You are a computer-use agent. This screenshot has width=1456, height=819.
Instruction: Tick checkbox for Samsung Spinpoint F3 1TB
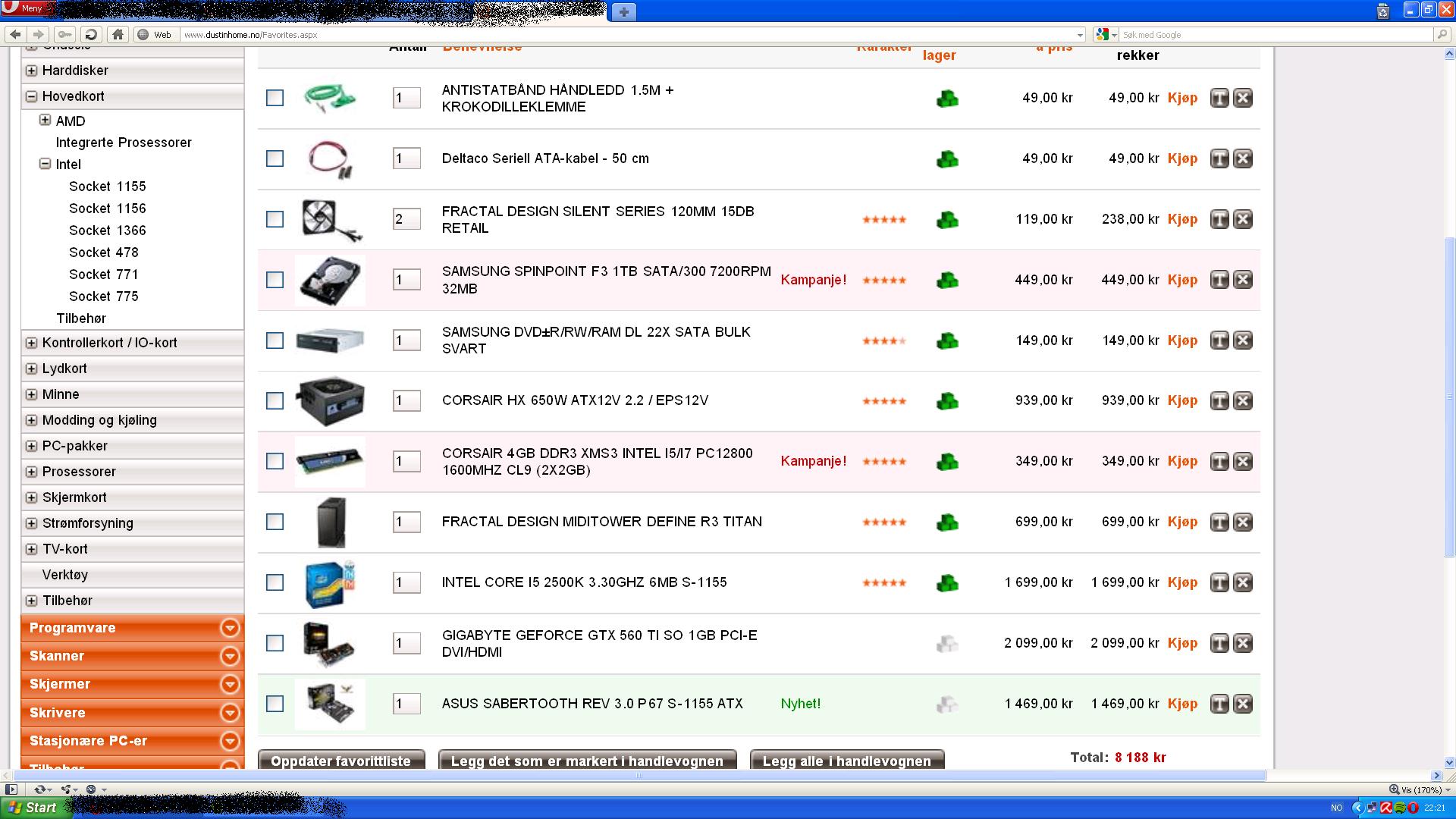point(275,280)
